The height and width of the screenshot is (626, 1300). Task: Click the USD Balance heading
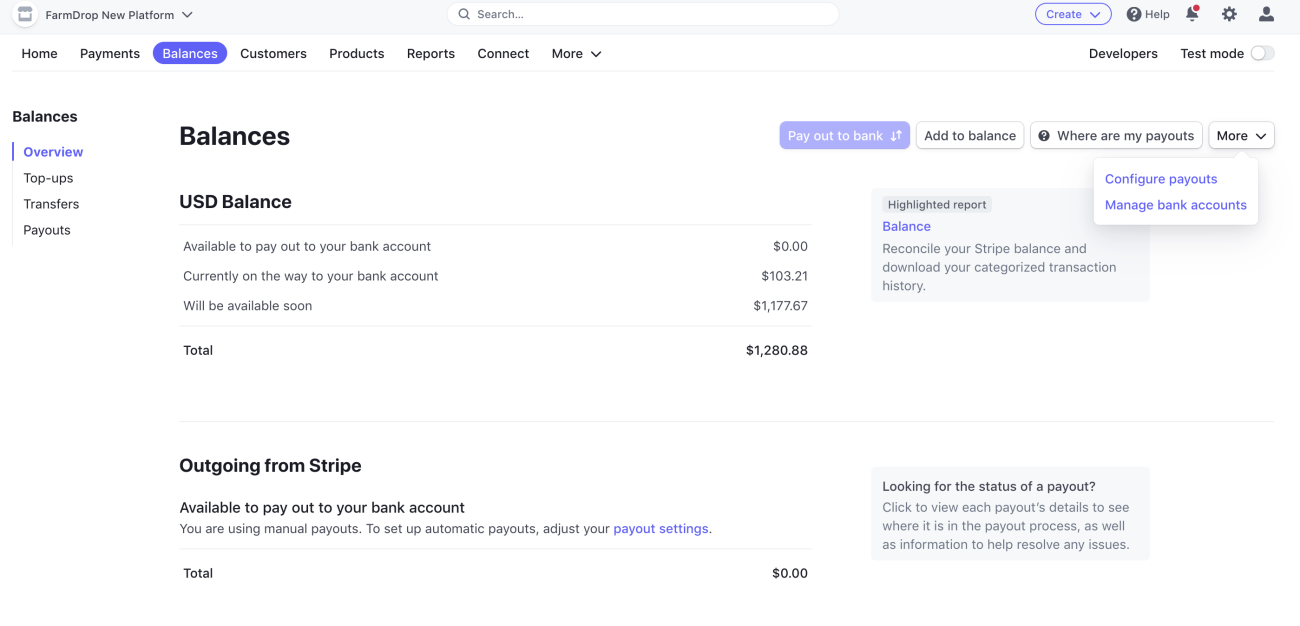[x=235, y=202]
